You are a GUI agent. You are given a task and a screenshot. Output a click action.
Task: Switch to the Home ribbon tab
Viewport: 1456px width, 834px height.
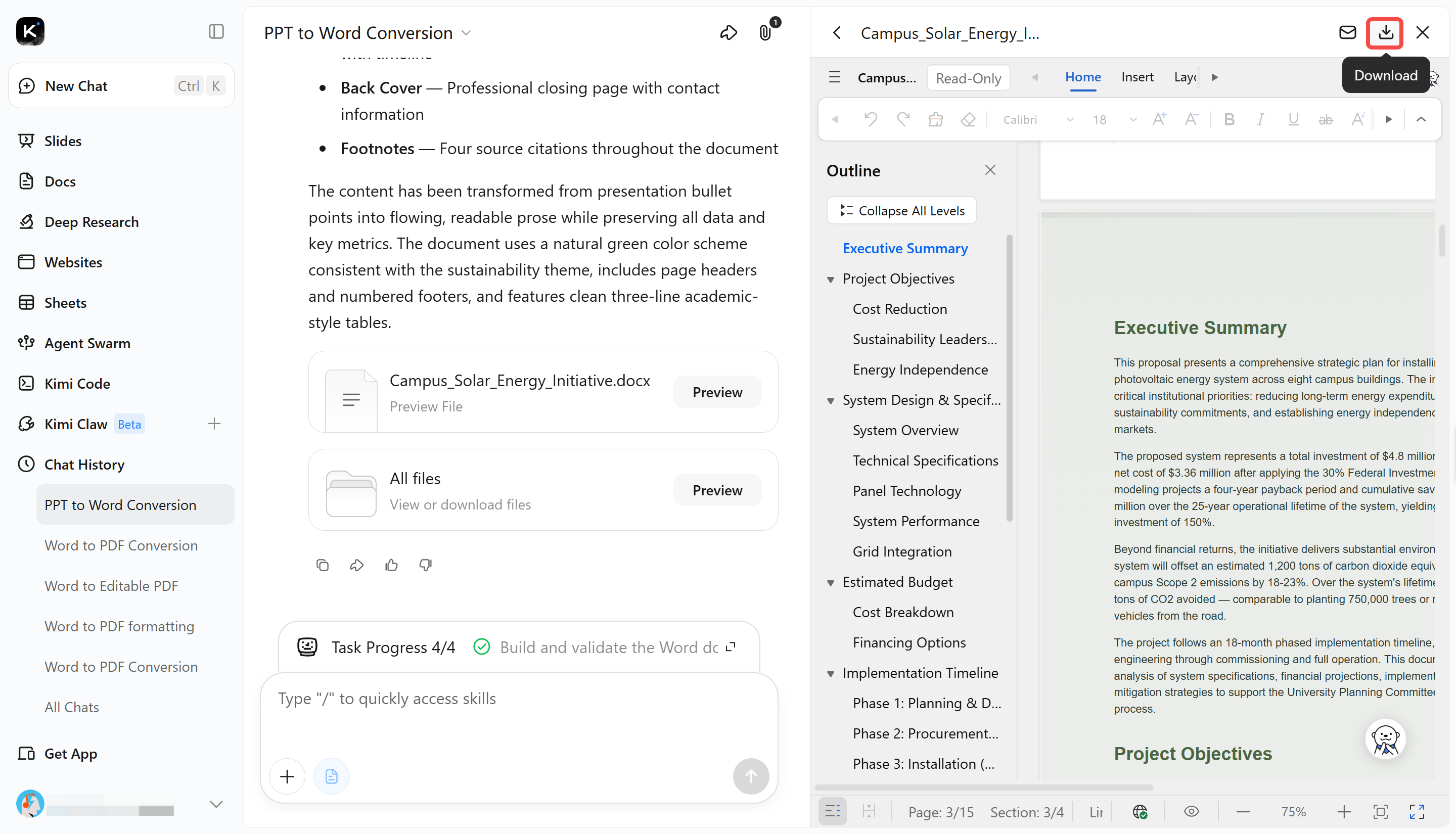(1082, 77)
